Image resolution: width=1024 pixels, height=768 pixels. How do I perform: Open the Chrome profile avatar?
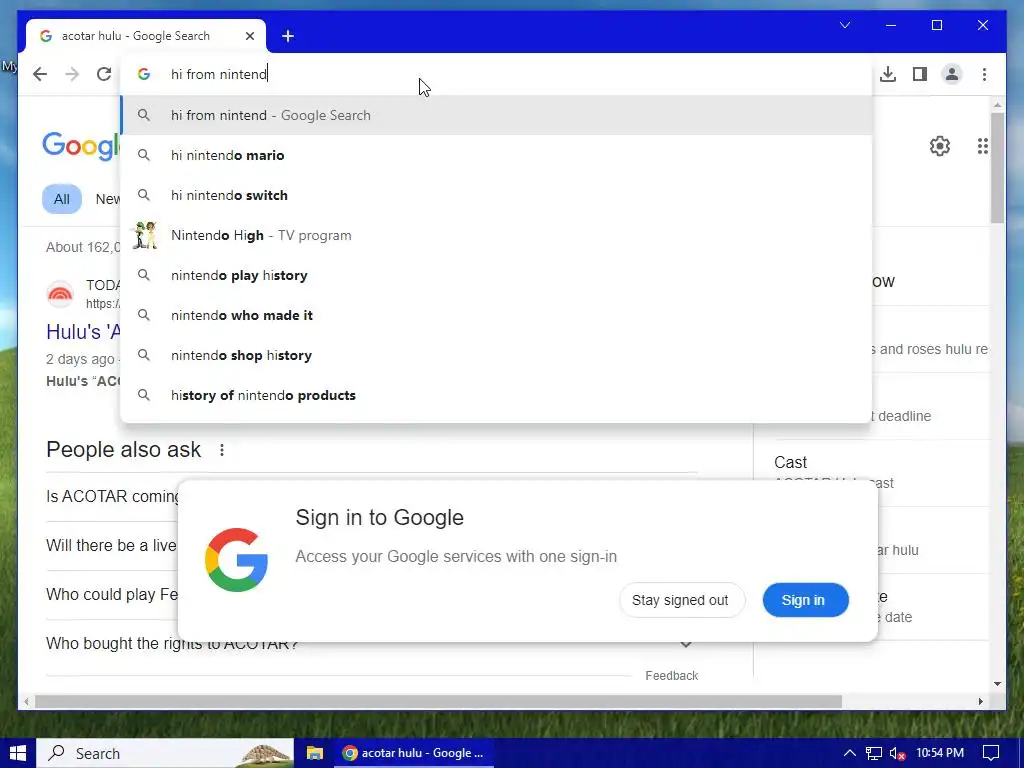(952, 74)
